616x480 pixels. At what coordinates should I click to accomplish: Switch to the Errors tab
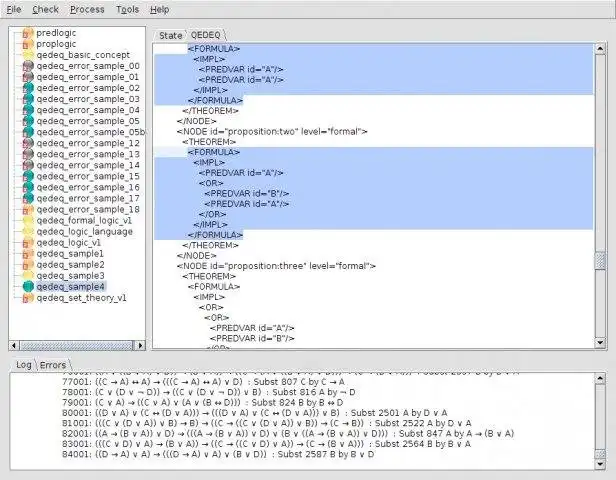(x=53, y=365)
